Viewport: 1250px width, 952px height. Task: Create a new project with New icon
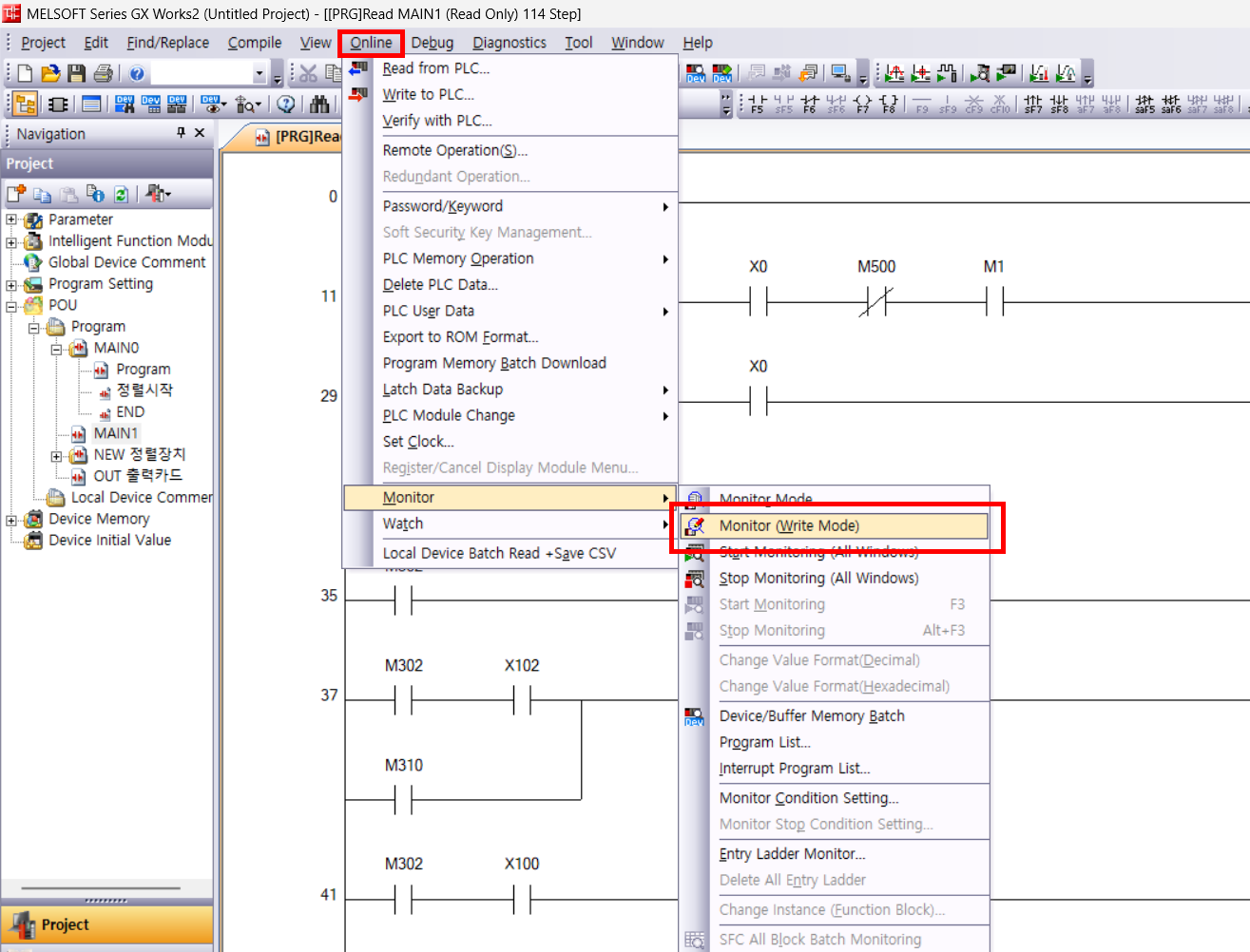pyautogui.click(x=25, y=73)
